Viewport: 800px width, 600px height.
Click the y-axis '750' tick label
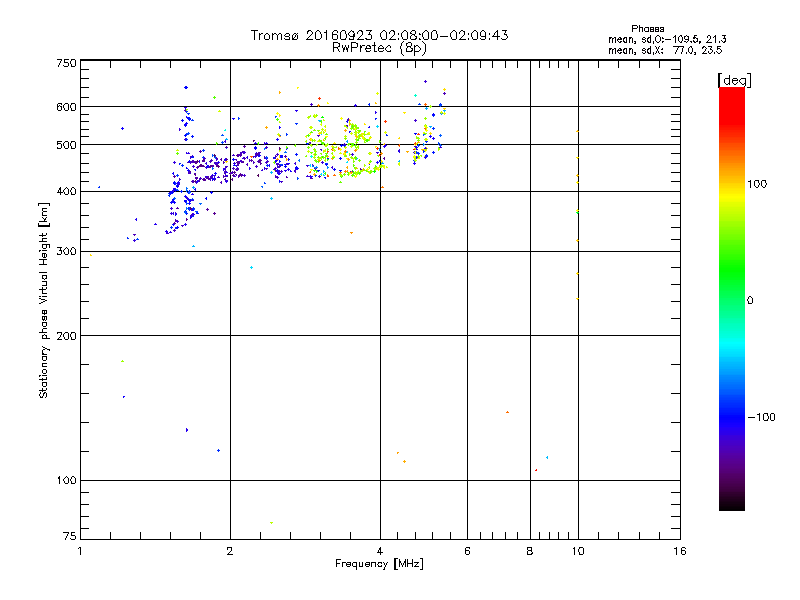[66, 63]
